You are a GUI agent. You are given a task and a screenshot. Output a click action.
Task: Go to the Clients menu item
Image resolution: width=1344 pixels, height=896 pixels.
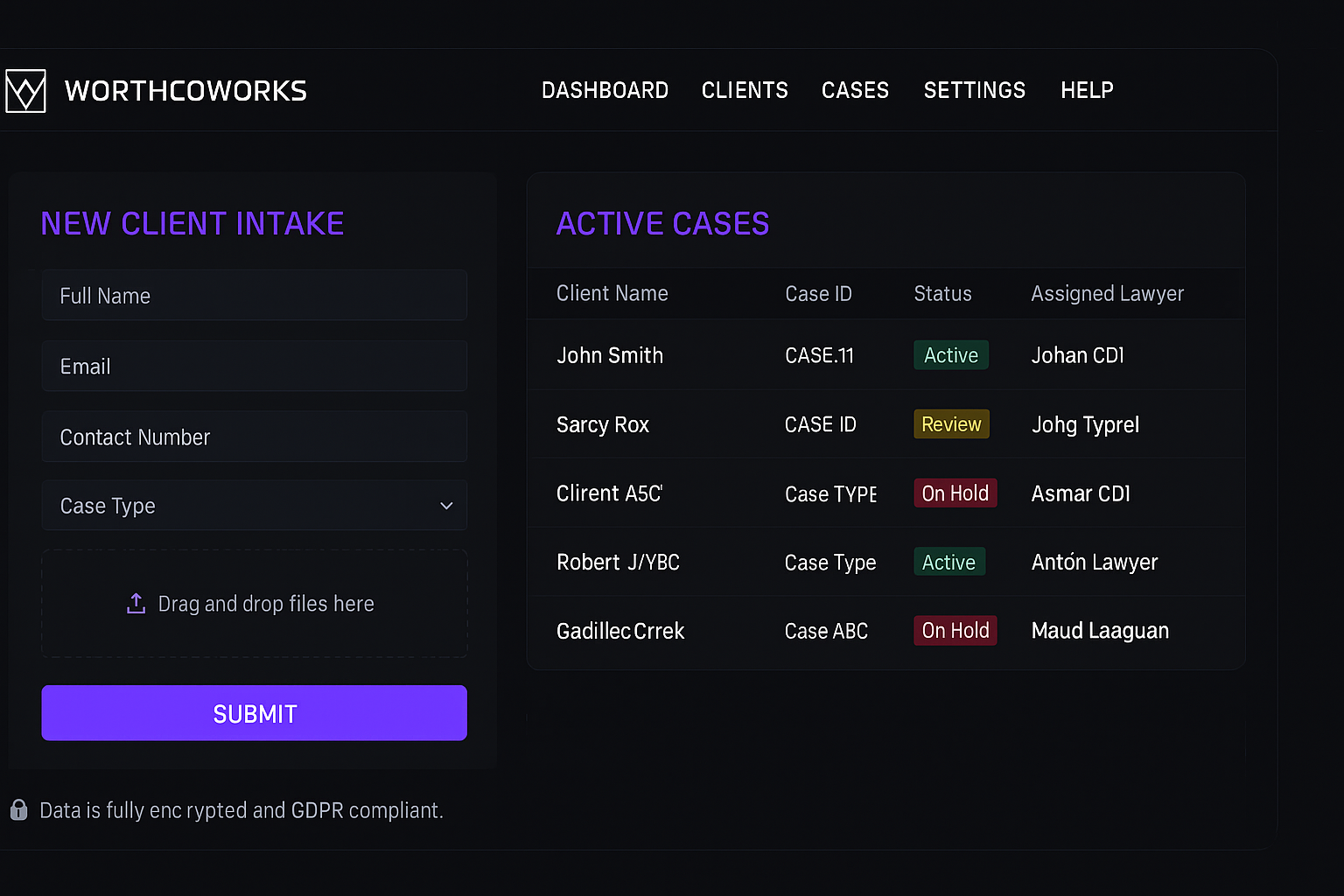click(745, 90)
